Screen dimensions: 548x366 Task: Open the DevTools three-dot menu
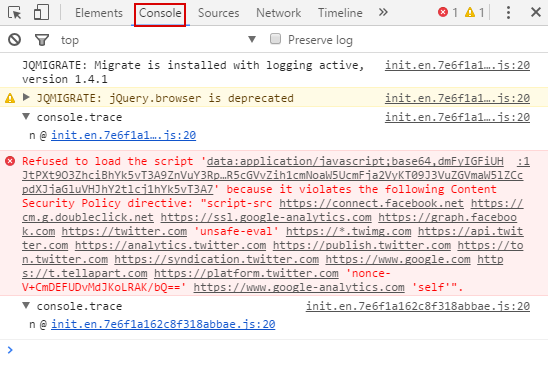pos(508,13)
